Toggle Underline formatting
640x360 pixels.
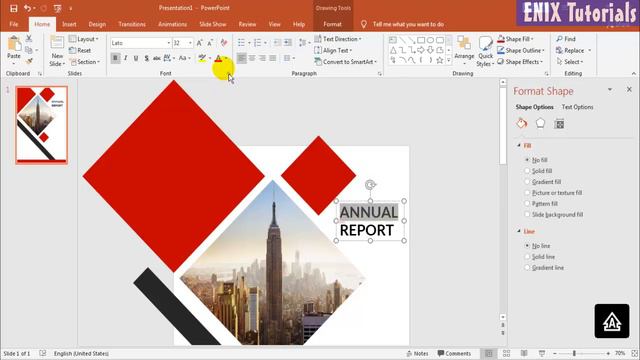tap(136, 58)
